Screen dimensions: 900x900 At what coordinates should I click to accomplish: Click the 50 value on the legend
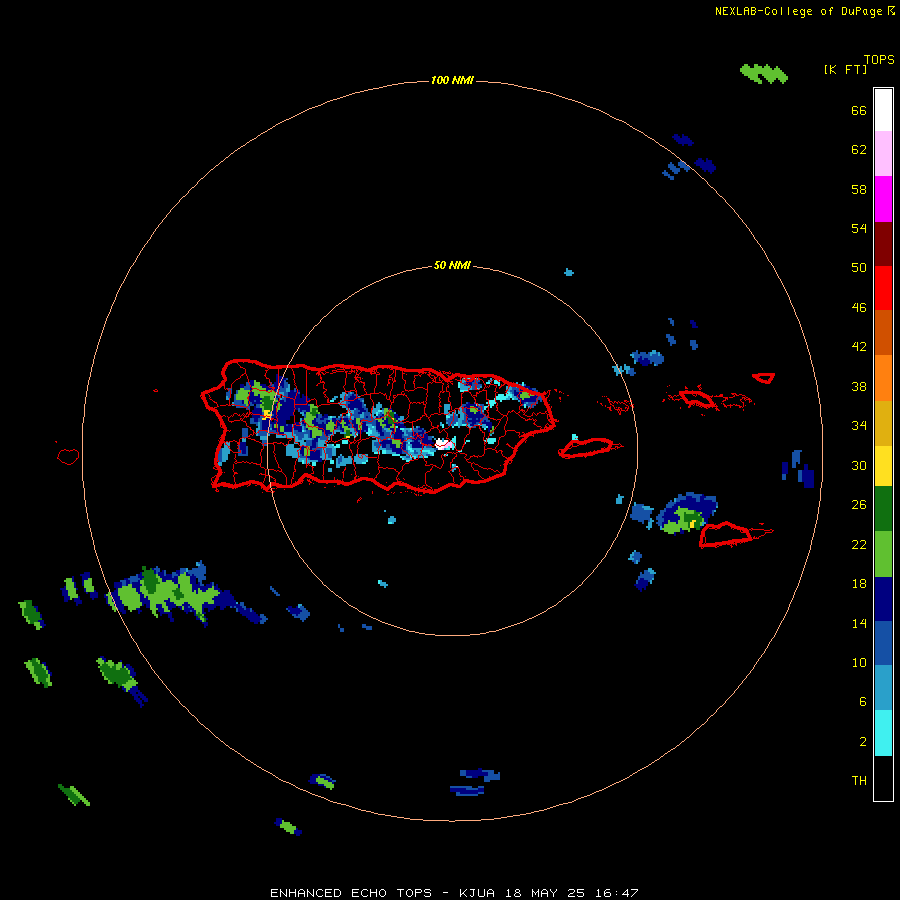tap(859, 268)
